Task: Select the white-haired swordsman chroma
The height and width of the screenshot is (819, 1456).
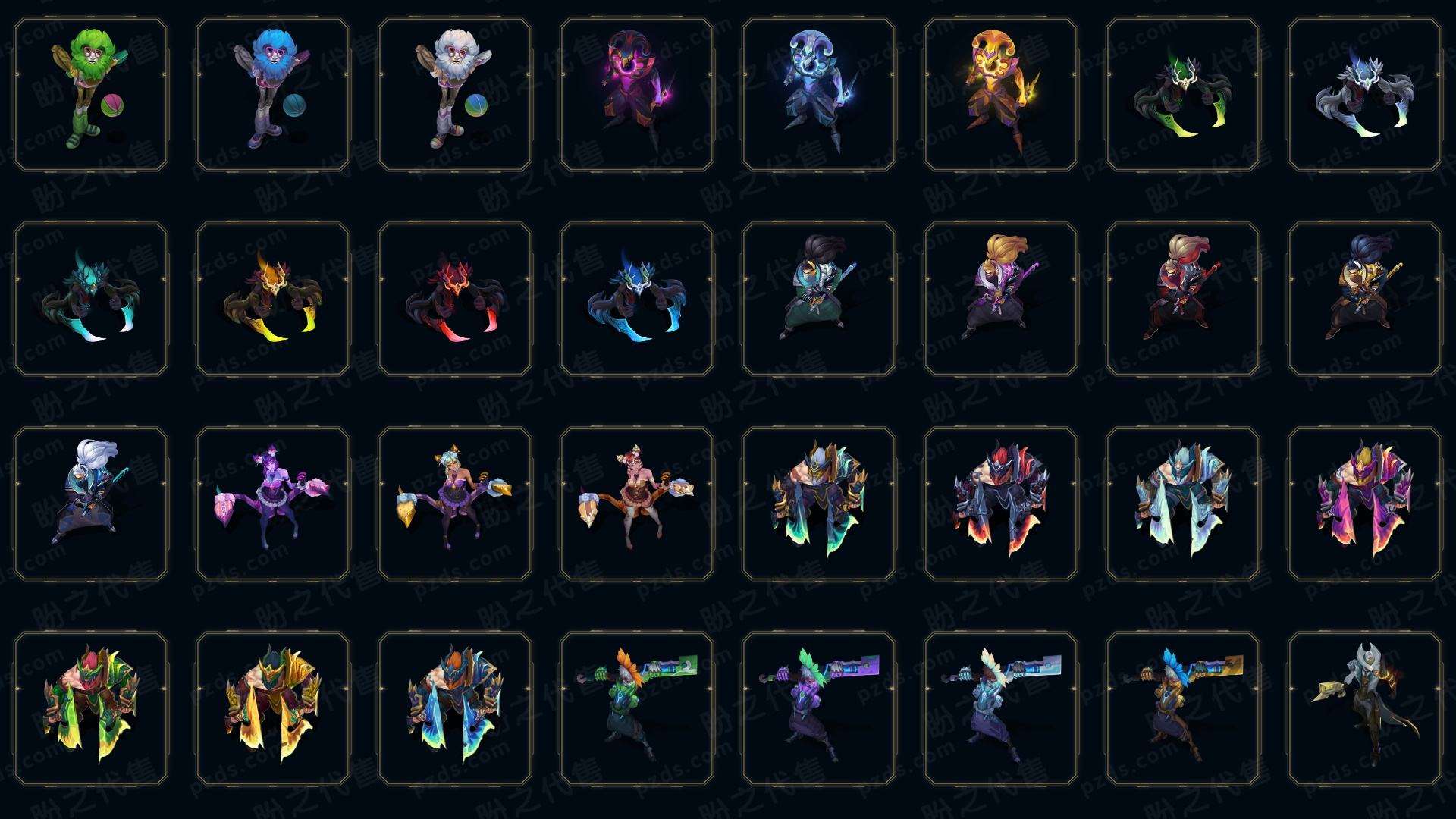Action: pos(91,504)
